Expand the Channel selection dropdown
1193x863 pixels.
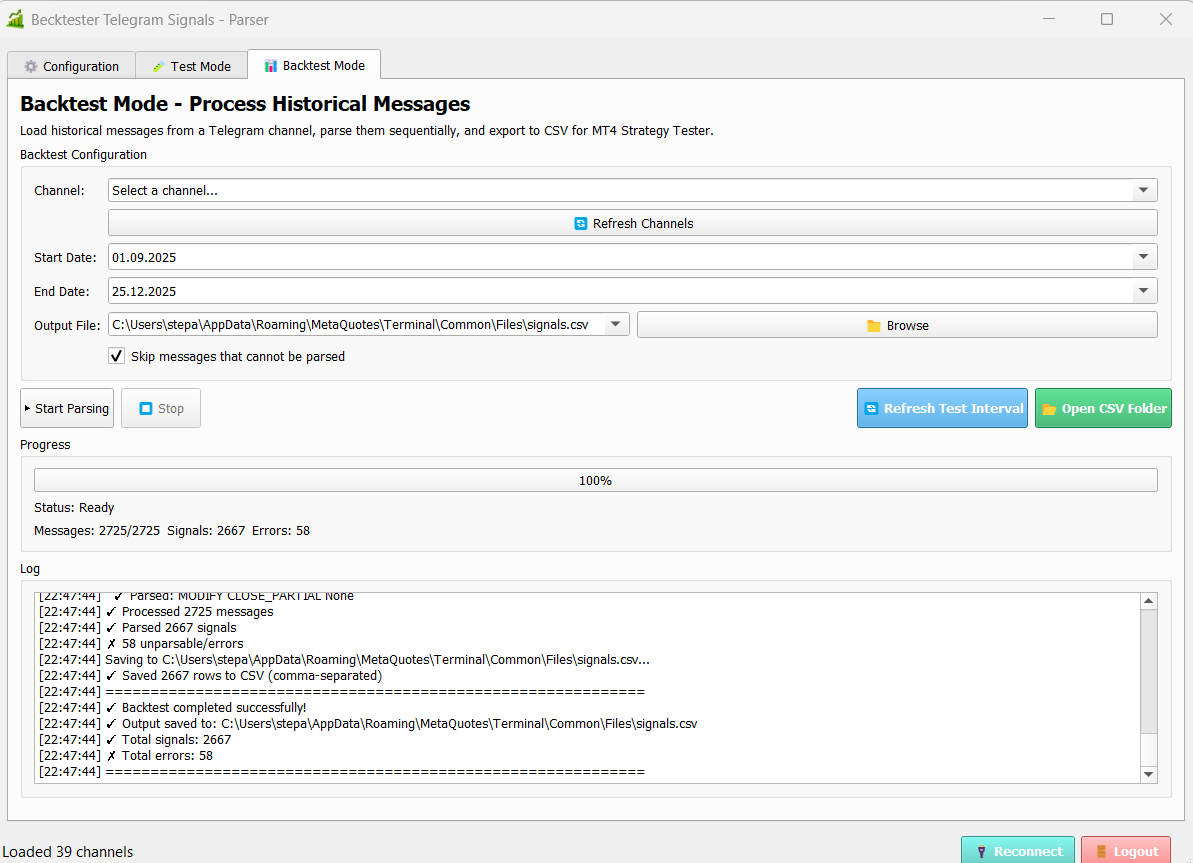coord(1143,191)
